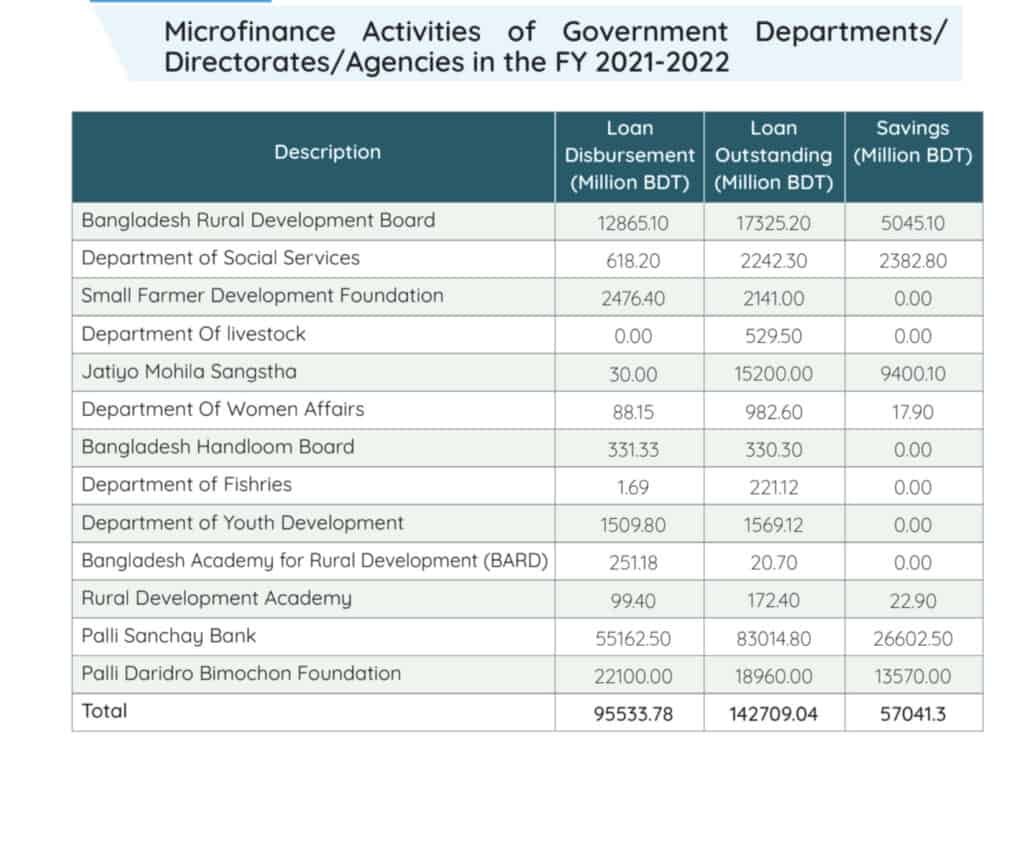Viewport: 1024px width, 854px height.
Task: Click the disbursement value 55162.50
Action: (633, 639)
